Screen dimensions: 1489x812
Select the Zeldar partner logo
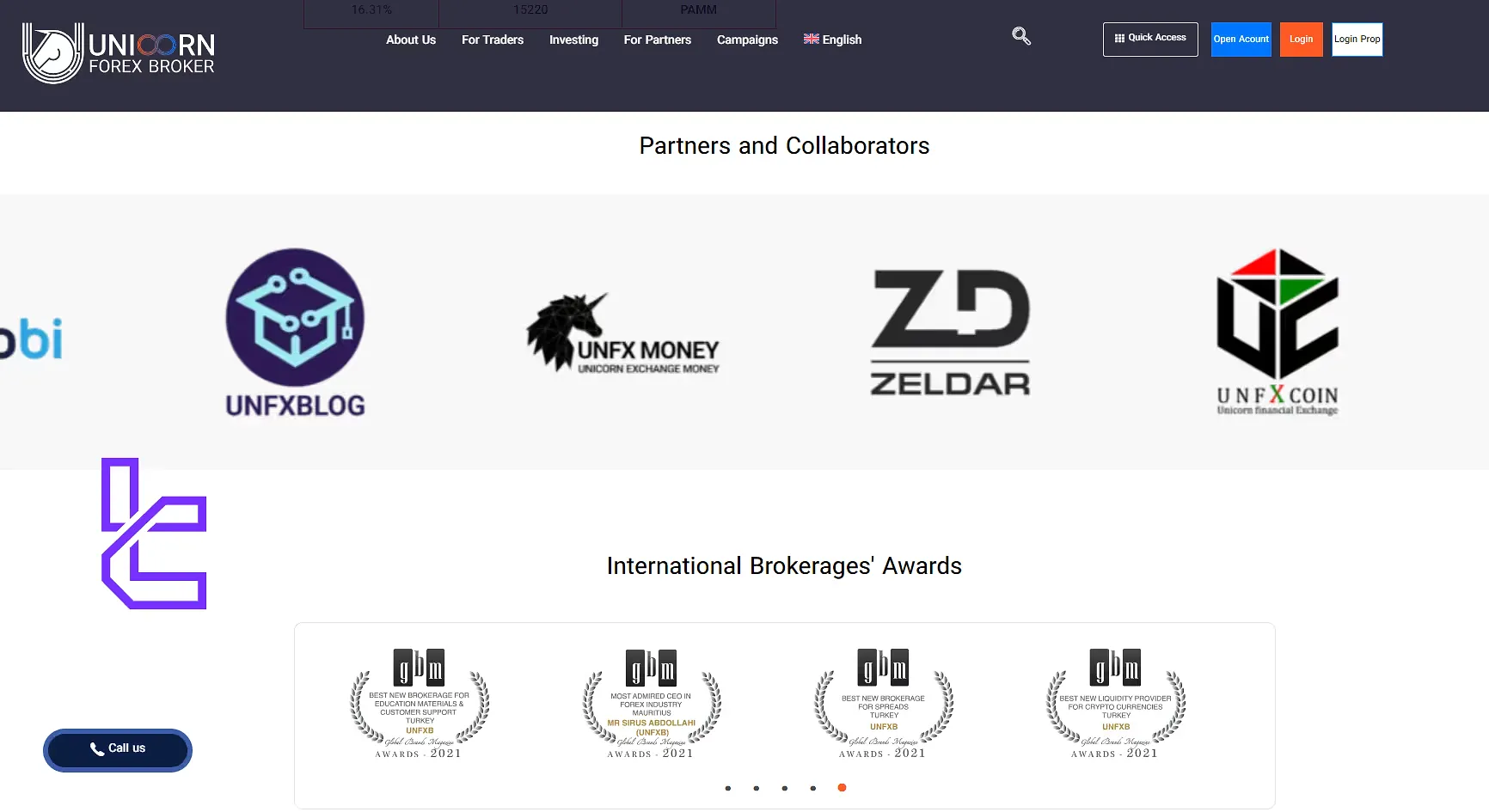[x=950, y=333]
